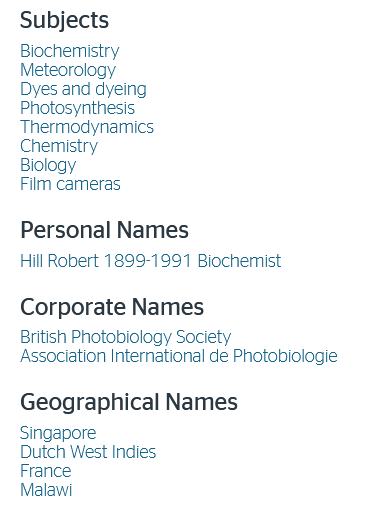The image size is (386, 513).
Task: Click the British Photobiology Society link
Action: coord(126,337)
